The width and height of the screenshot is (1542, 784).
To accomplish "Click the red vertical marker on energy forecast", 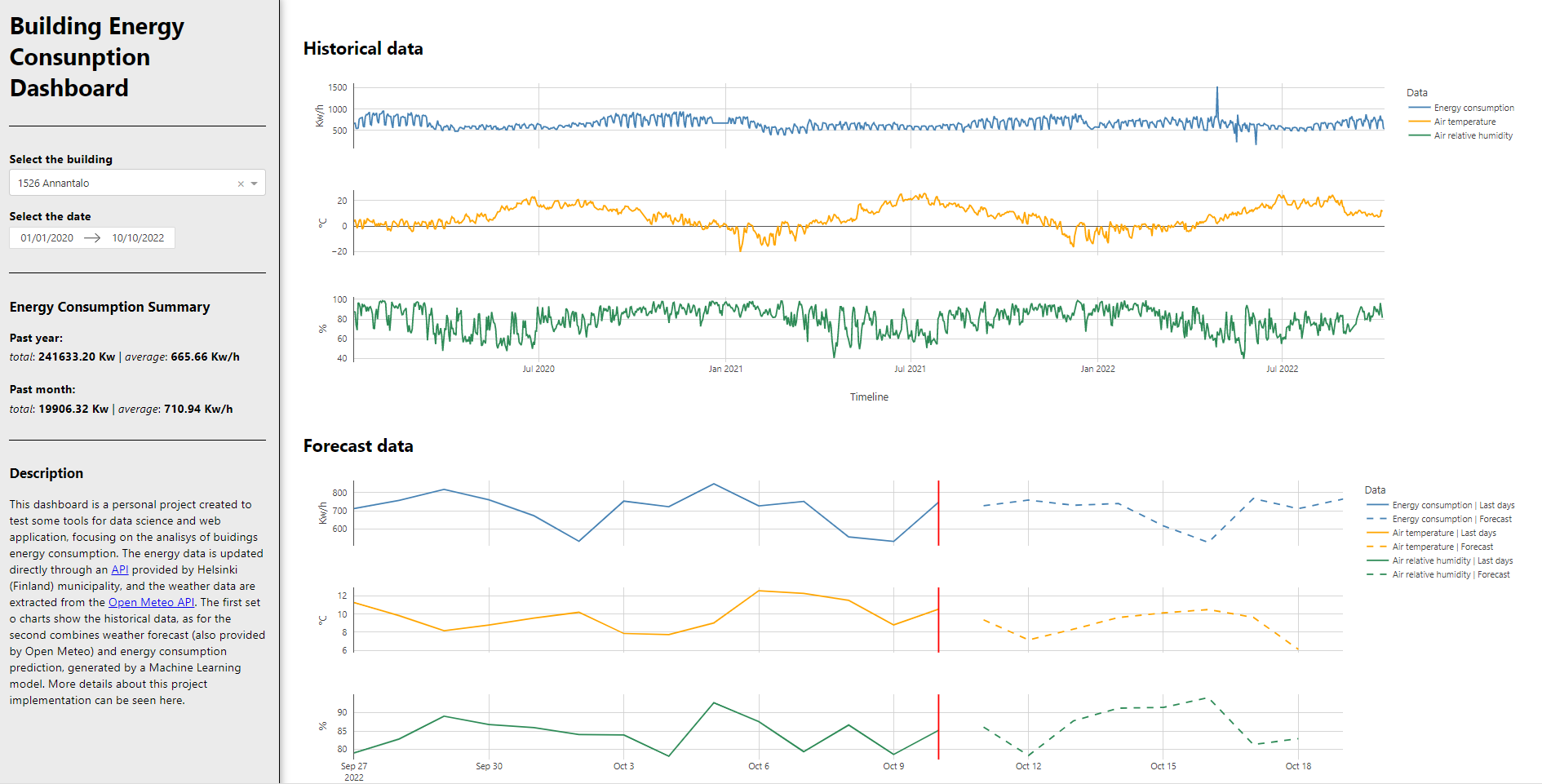I will (x=938, y=513).
